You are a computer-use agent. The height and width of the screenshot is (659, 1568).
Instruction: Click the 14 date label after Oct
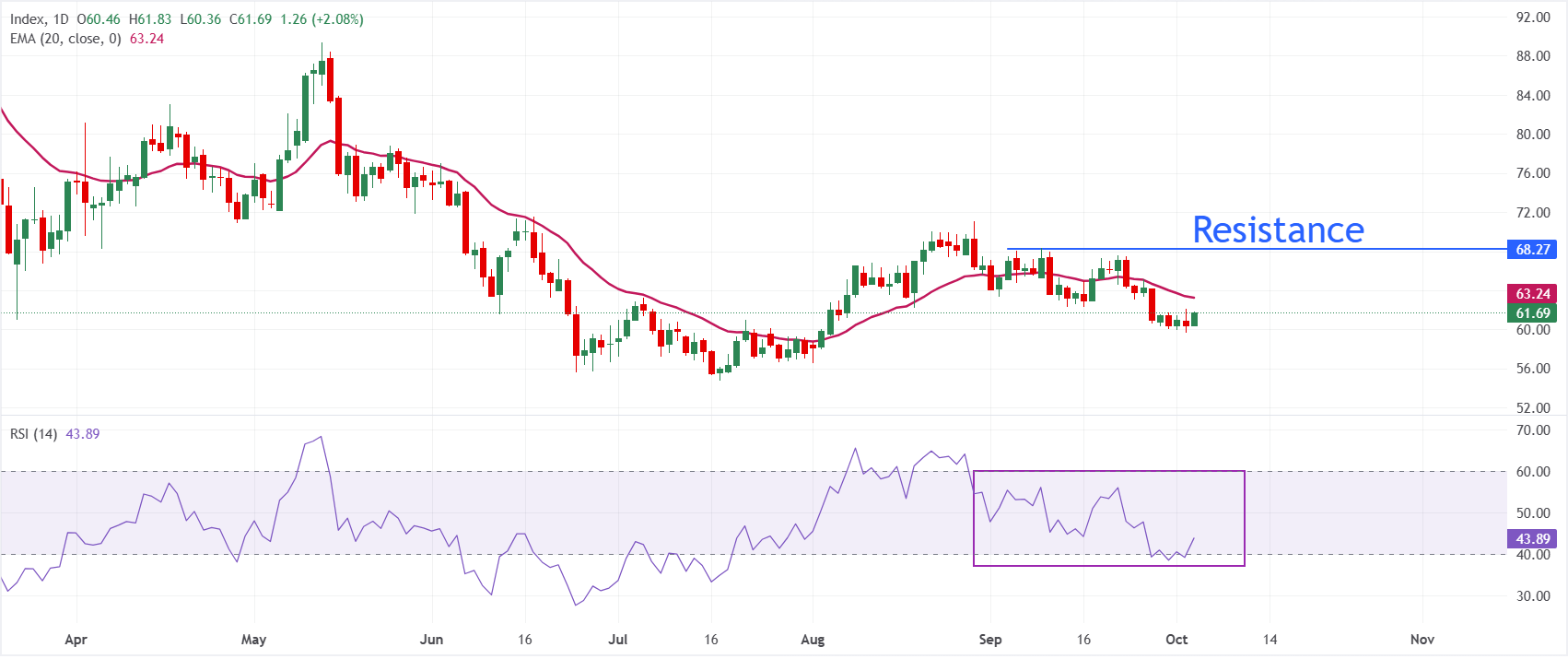pyautogui.click(x=1270, y=640)
